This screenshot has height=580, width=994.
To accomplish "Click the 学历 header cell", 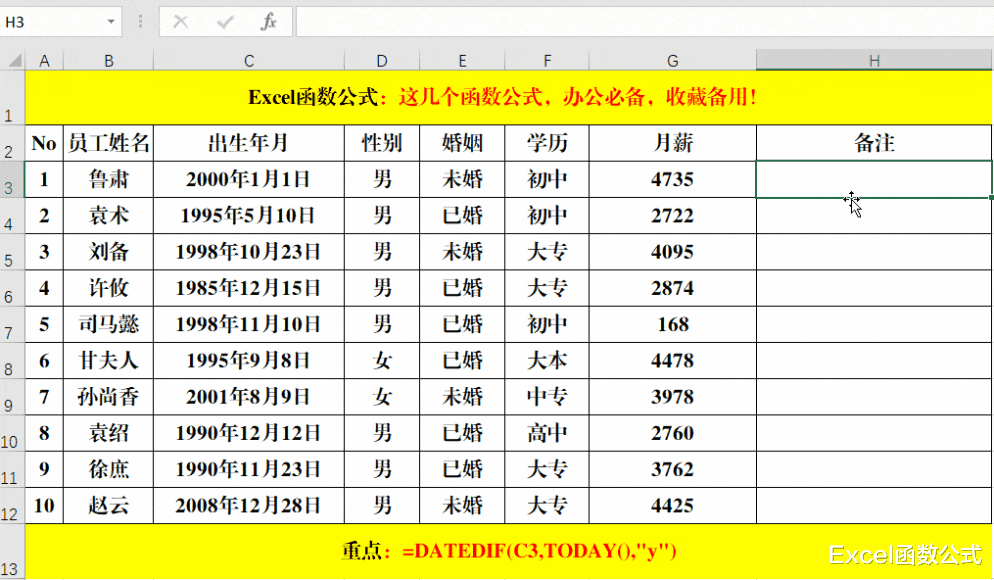I will click(x=546, y=143).
